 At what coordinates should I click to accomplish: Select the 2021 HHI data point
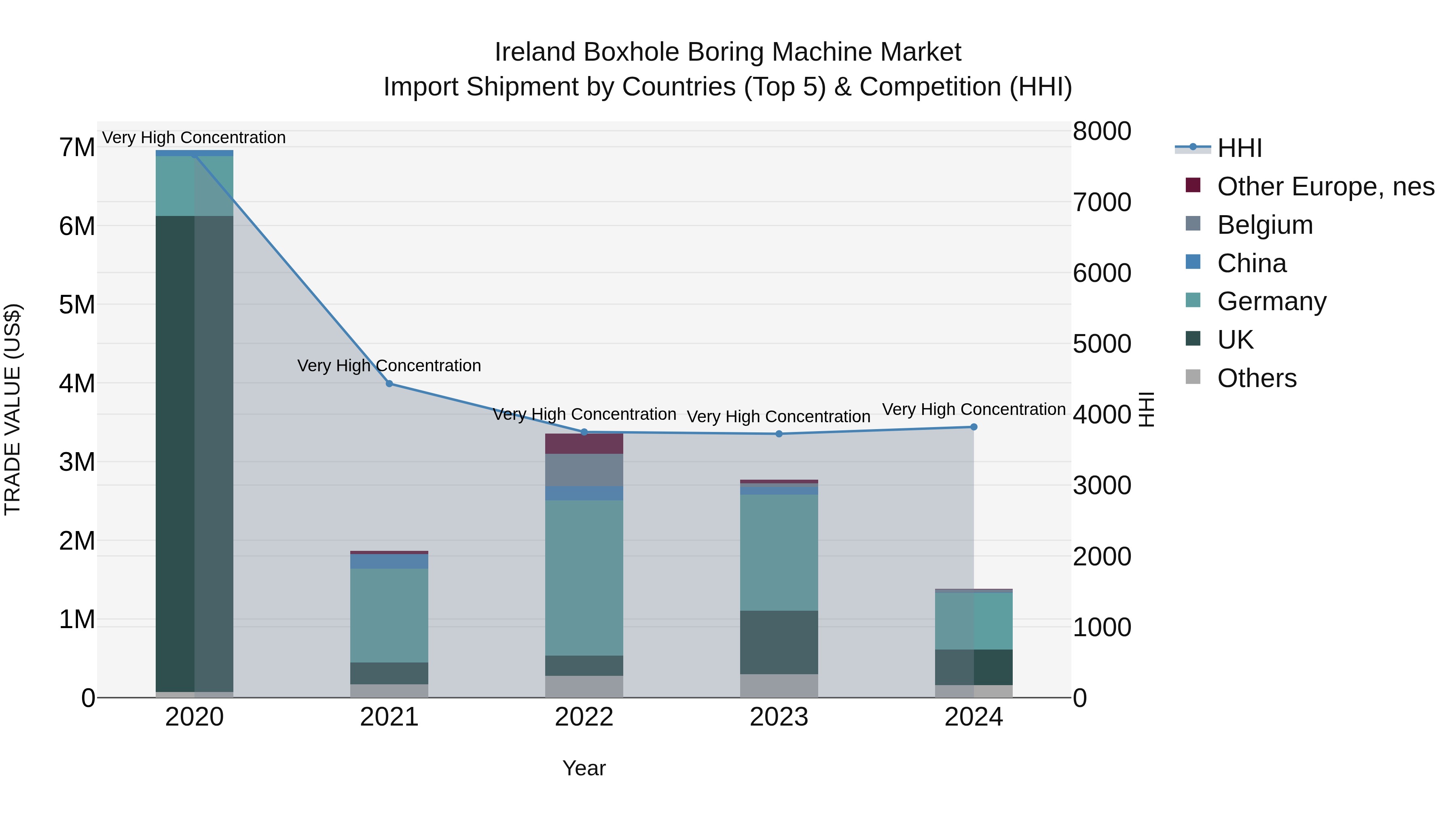pos(389,384)
